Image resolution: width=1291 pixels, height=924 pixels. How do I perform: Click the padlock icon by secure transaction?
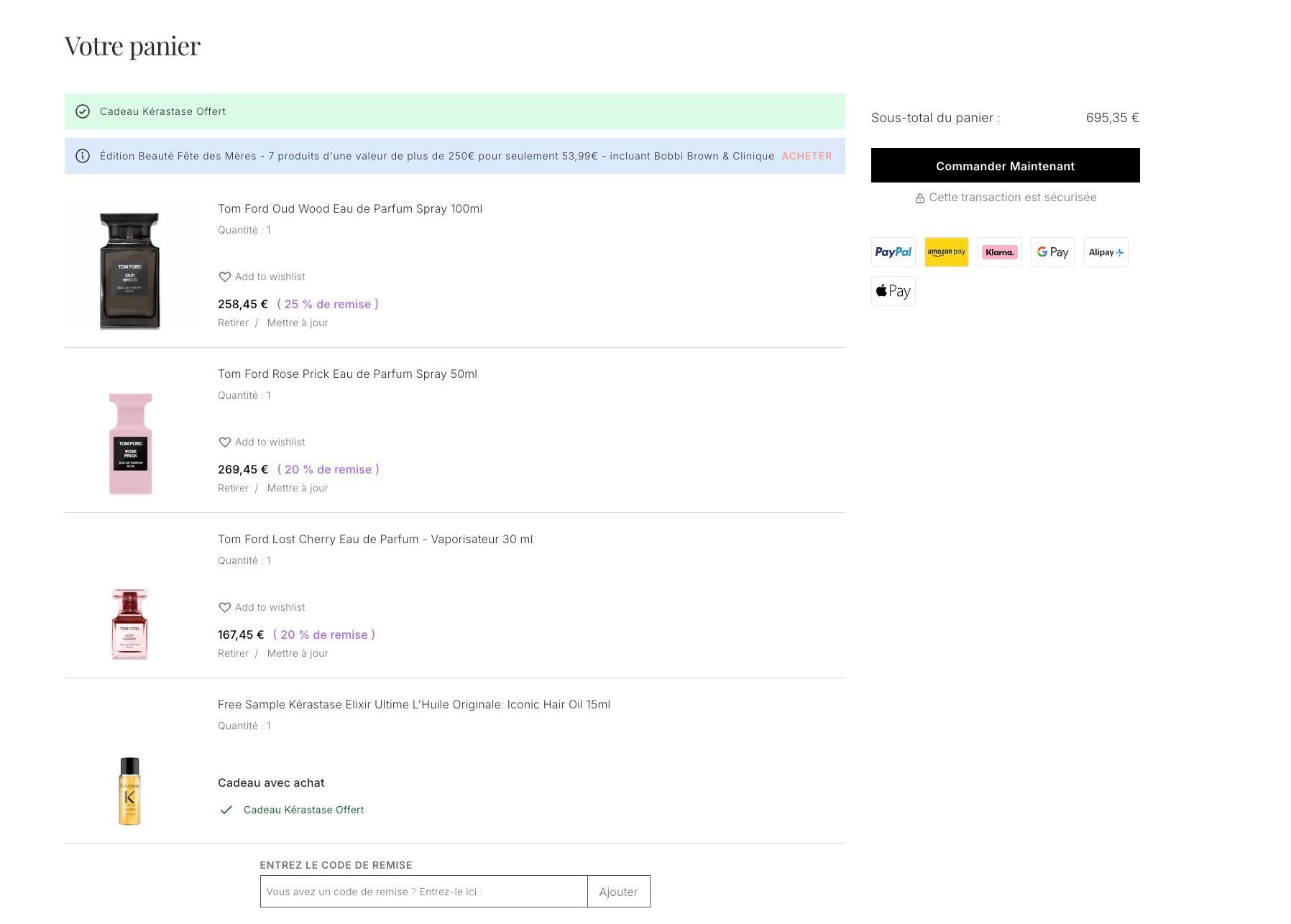tap(919, 198)
